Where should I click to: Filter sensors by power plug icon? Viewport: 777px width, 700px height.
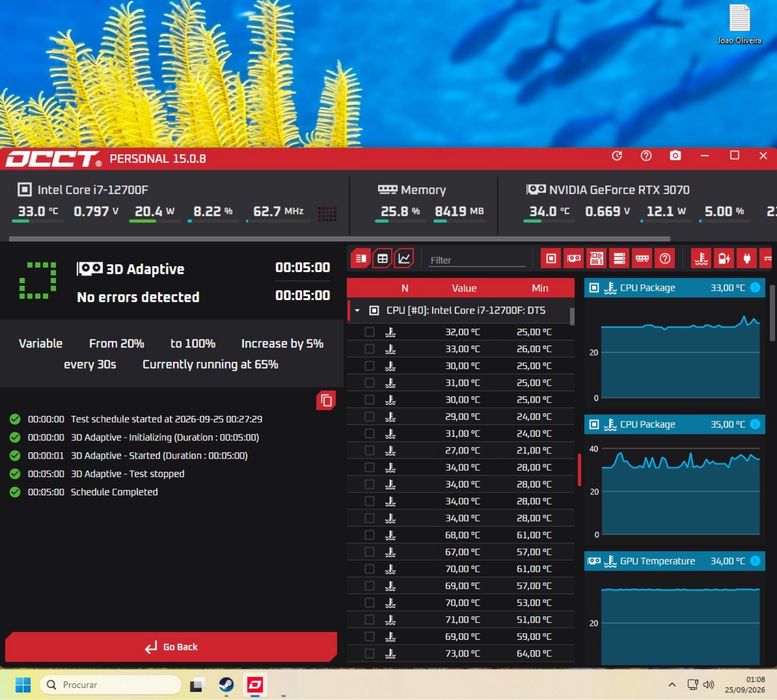pyautogui.click(x=747, y=259)
